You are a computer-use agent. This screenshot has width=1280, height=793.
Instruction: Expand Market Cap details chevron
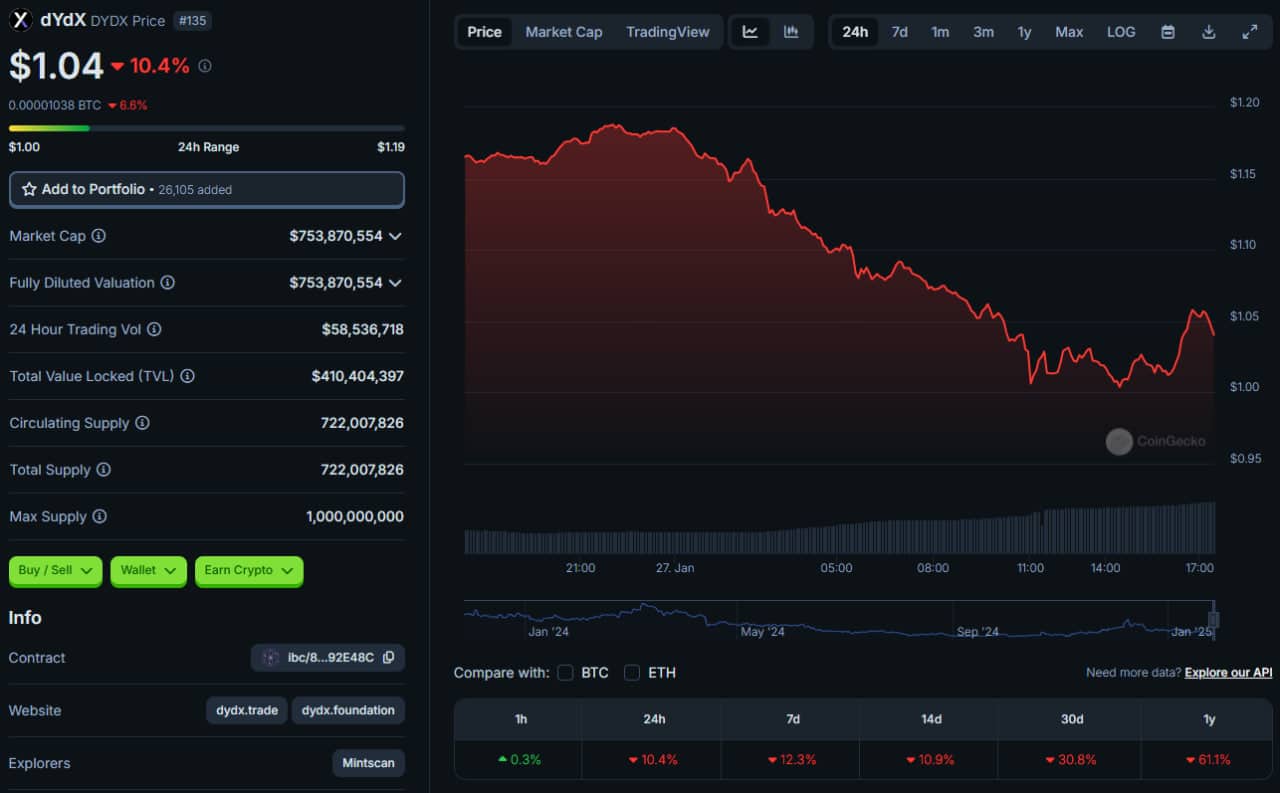[x=396, y=236]
